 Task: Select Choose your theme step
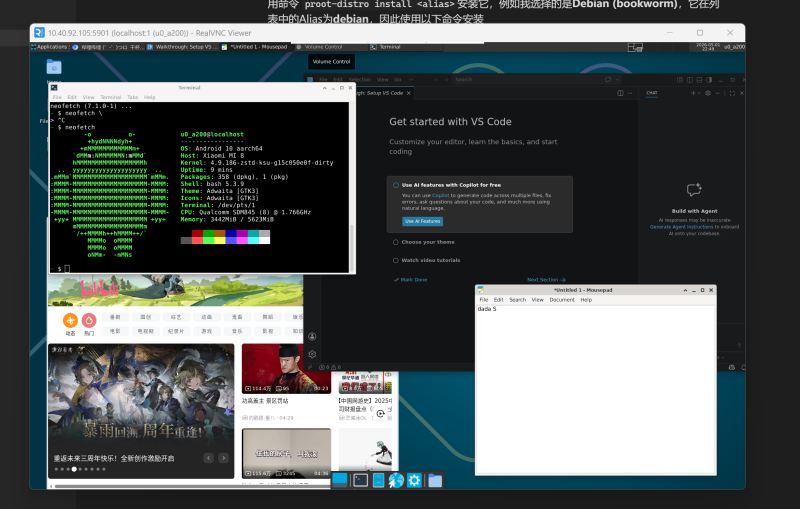pos(428,242)
